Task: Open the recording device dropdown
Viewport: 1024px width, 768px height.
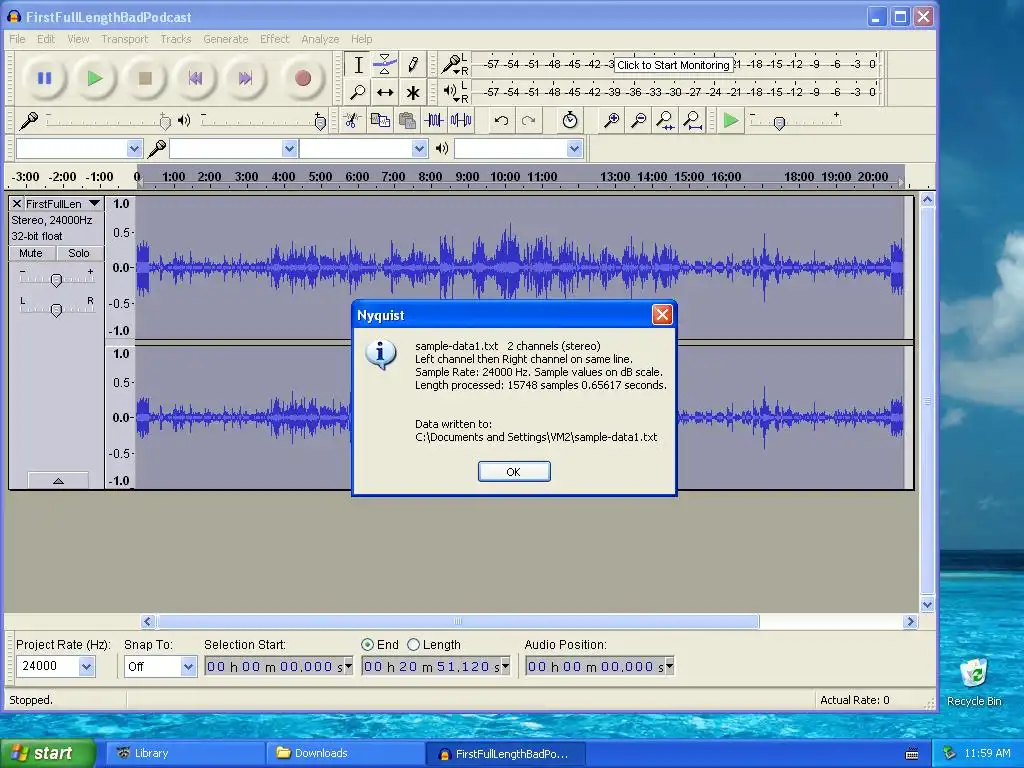Action: tap(289, 149)
